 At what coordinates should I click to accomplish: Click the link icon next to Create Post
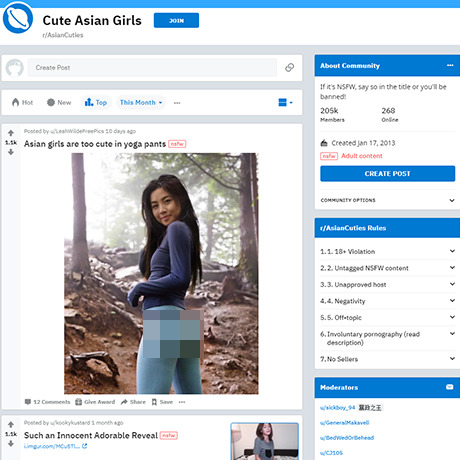[x=289, y=68]
